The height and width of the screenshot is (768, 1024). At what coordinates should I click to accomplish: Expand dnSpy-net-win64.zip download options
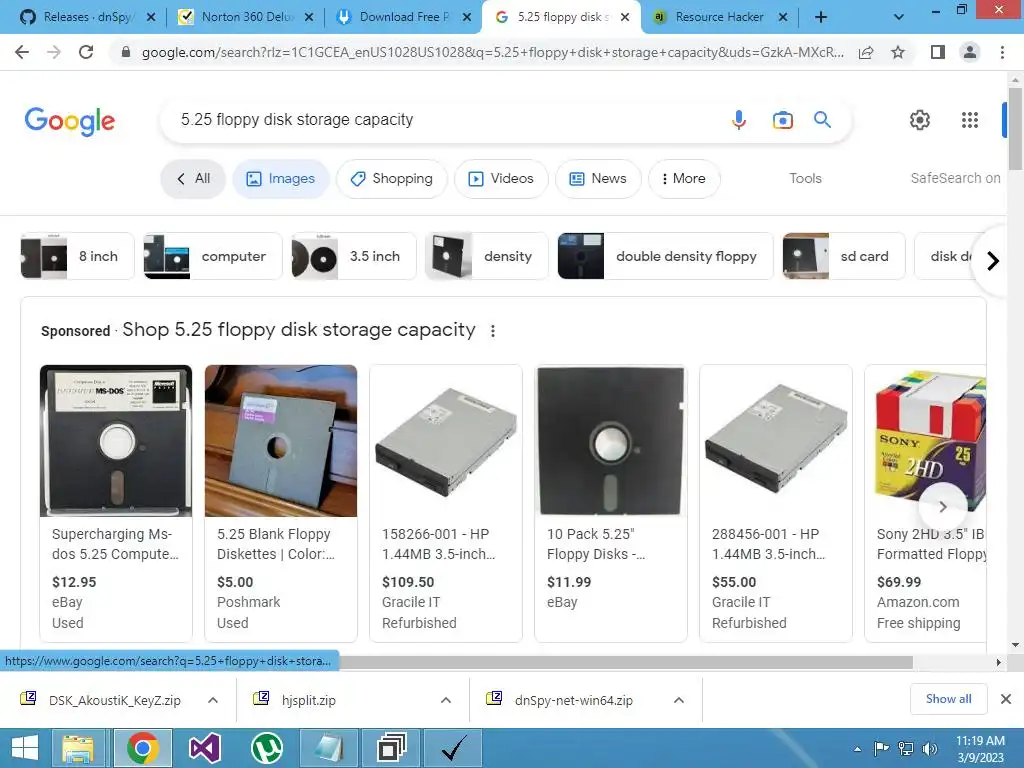[679, 700]
